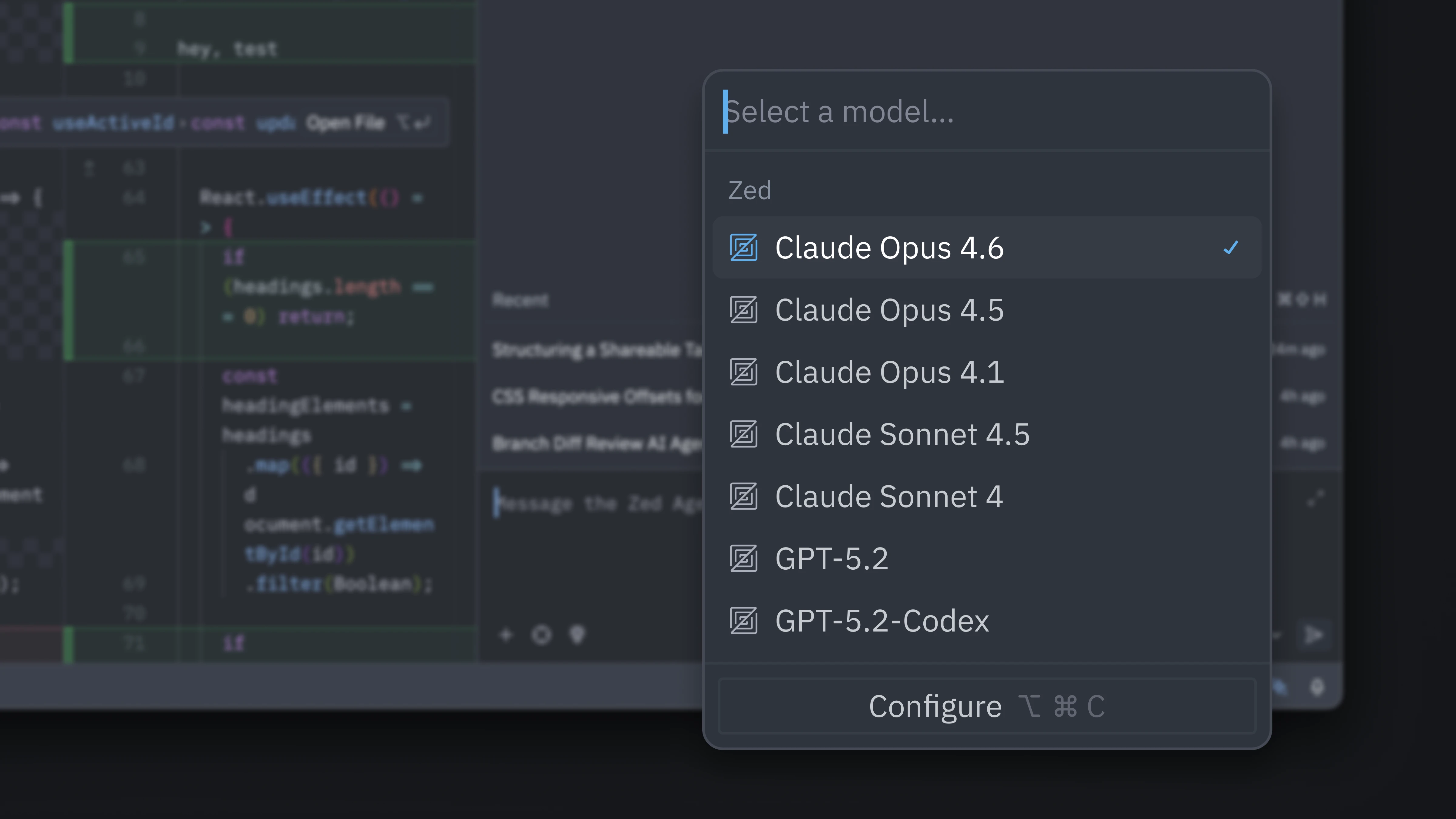Select the Claude Sonnet 4 model
1456x819 pixels.
[x=888, y=497]
